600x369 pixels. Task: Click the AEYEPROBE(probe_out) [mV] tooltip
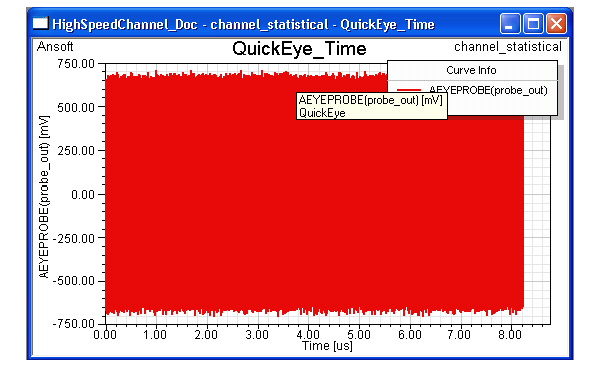372,106
